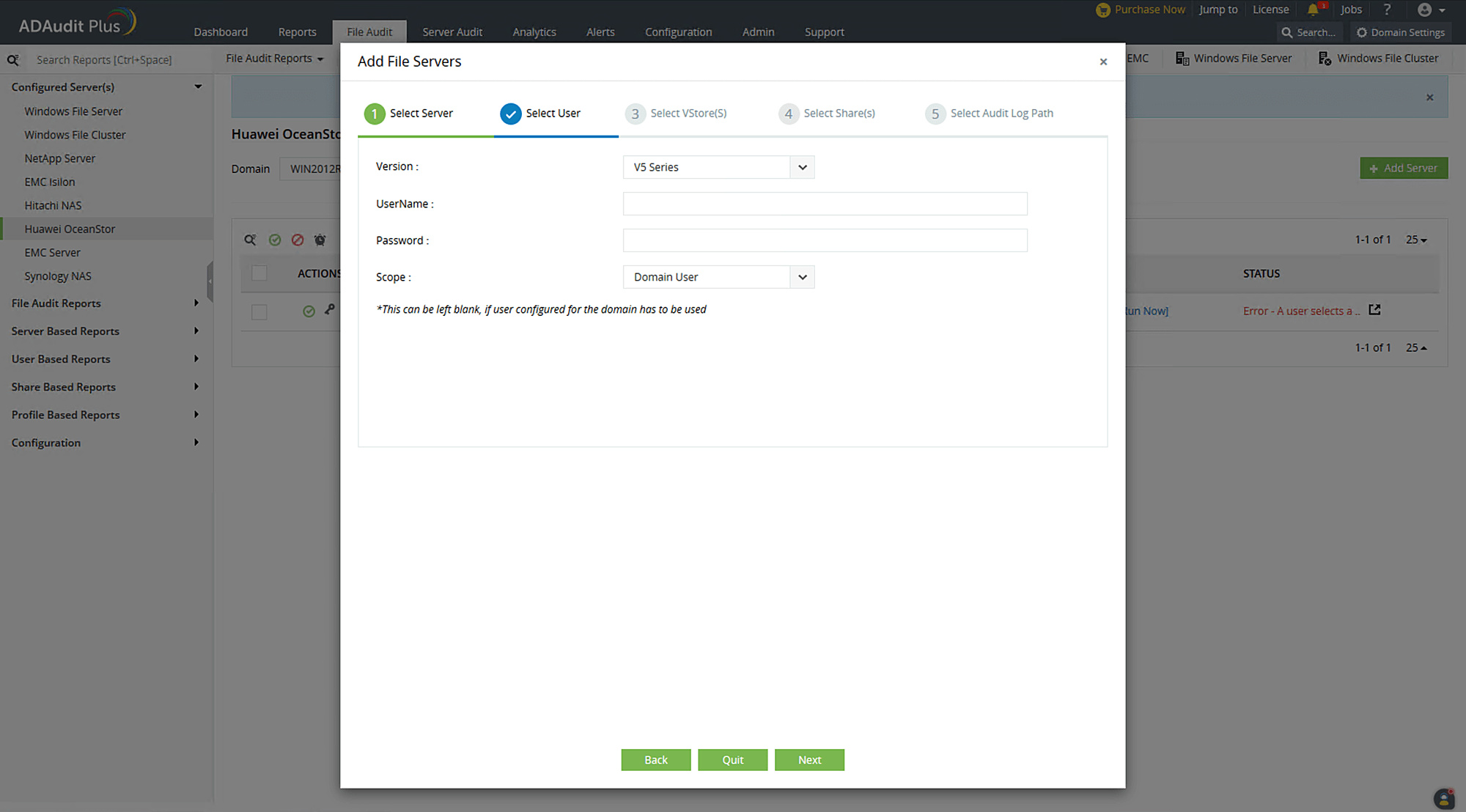This screenshot has width=1466, height=812.
Task: Open the Scope dropdown
Action: point(718,277)
